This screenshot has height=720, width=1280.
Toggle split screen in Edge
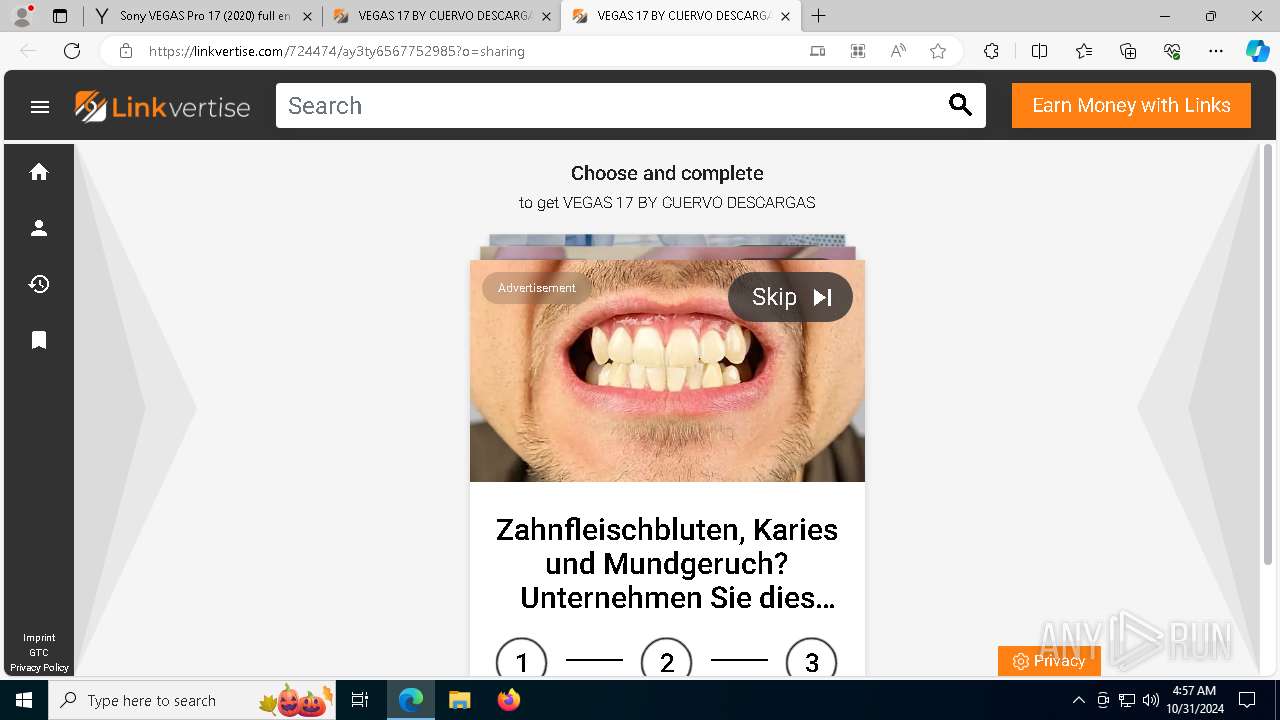(x=1039, y=51)
